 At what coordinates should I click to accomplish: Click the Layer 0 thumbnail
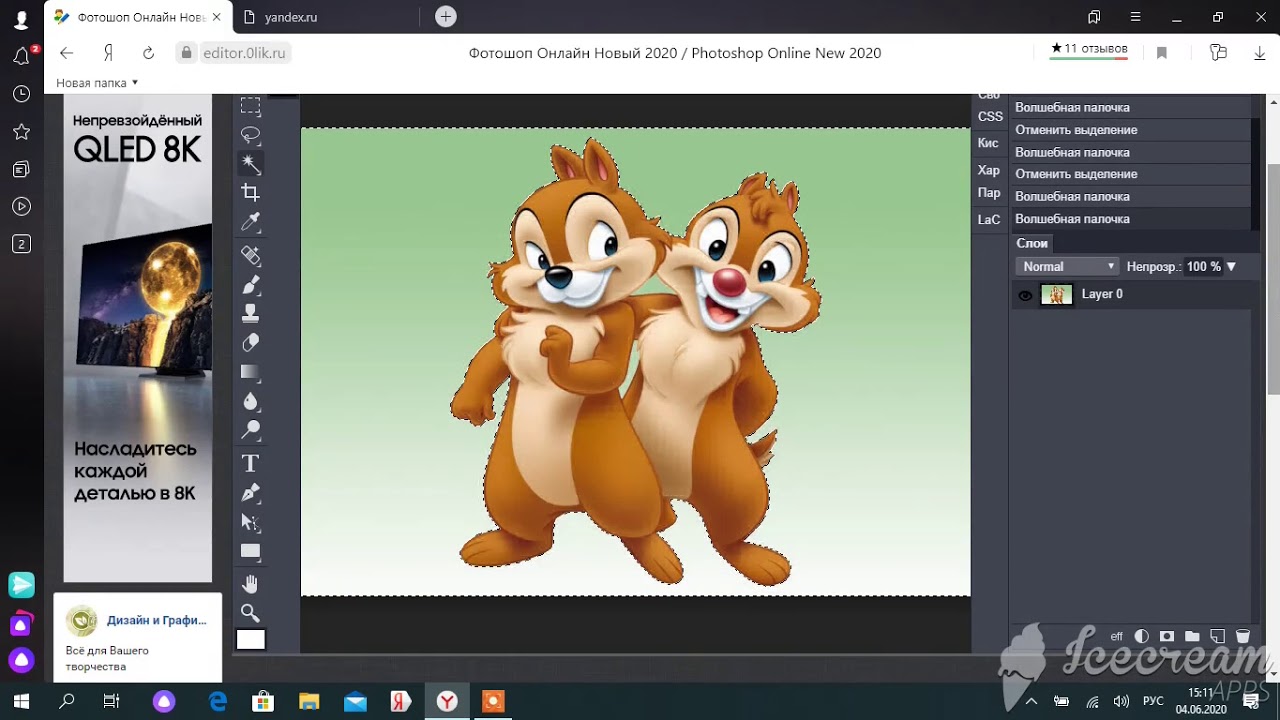point(1057,295)
